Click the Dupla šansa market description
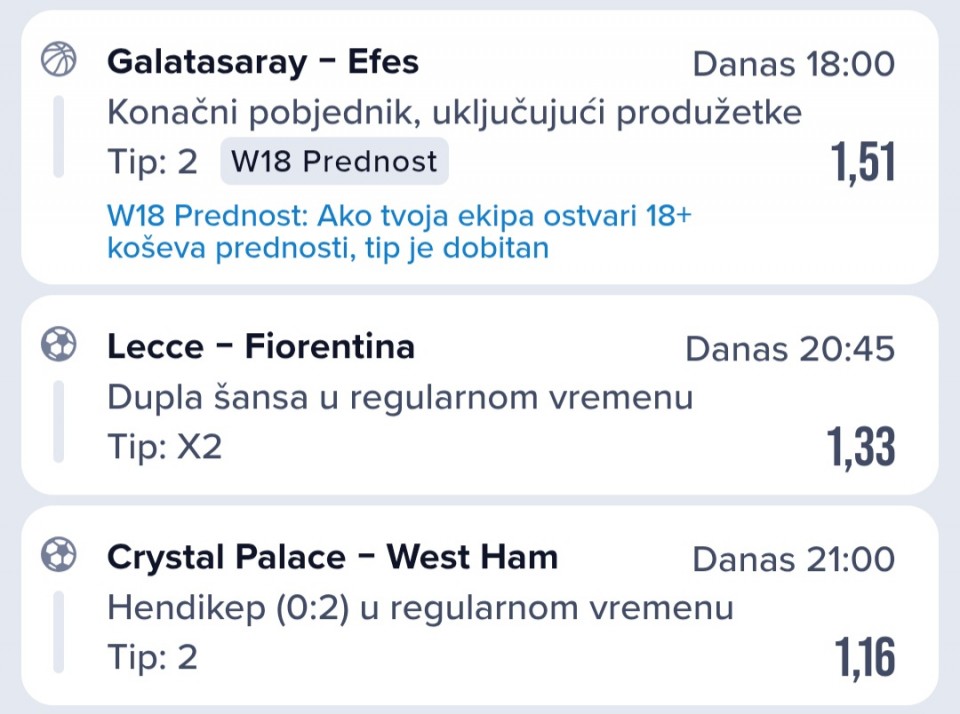The width and height of the screenshot is (960, 714). click(400, 398)
